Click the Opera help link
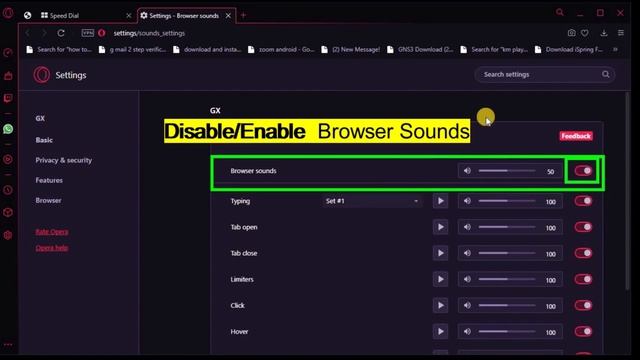The width and height of the screenshot is (640, 360). coord(52,248)
